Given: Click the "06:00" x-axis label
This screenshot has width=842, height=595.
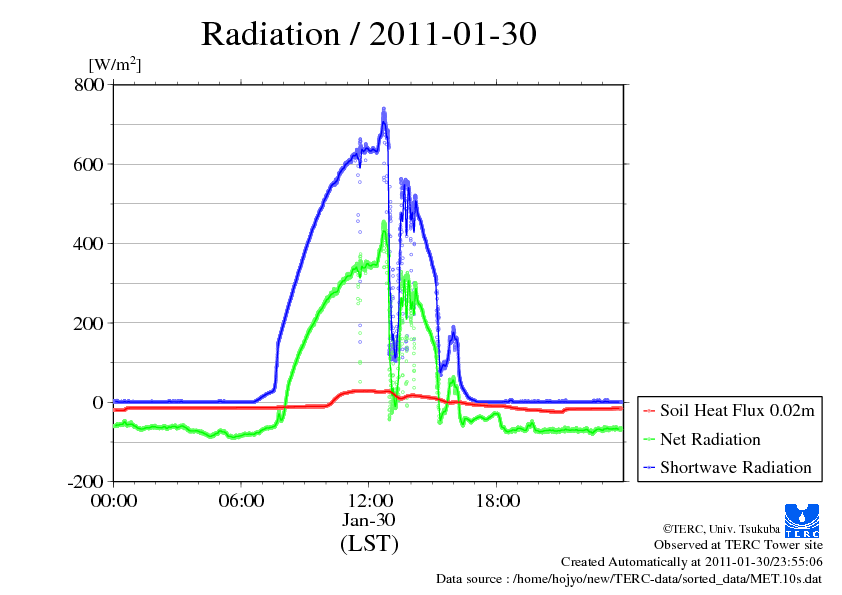Looking at the screenshot, I should tap(241, 501).
